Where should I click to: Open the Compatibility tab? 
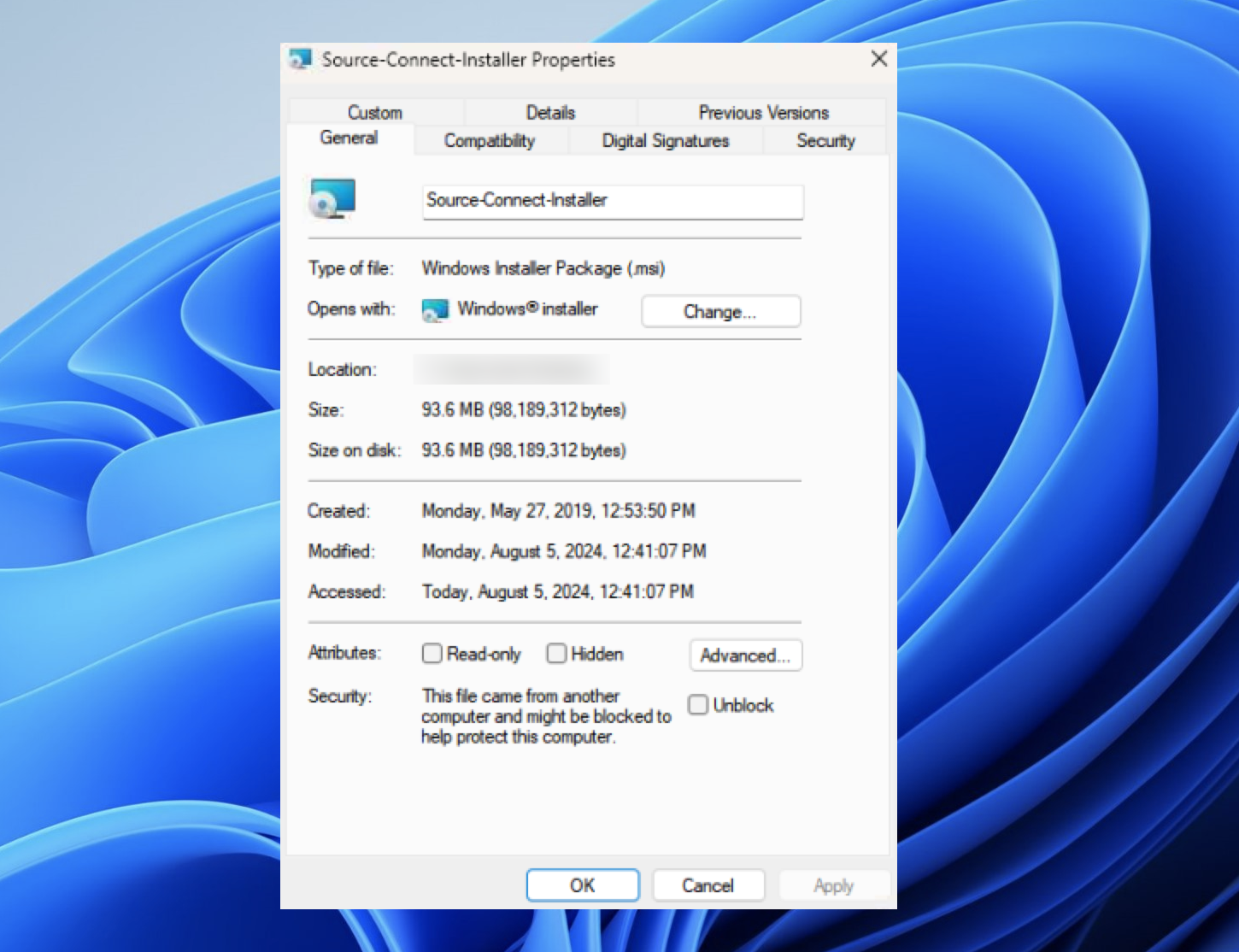tap(489, 141)
